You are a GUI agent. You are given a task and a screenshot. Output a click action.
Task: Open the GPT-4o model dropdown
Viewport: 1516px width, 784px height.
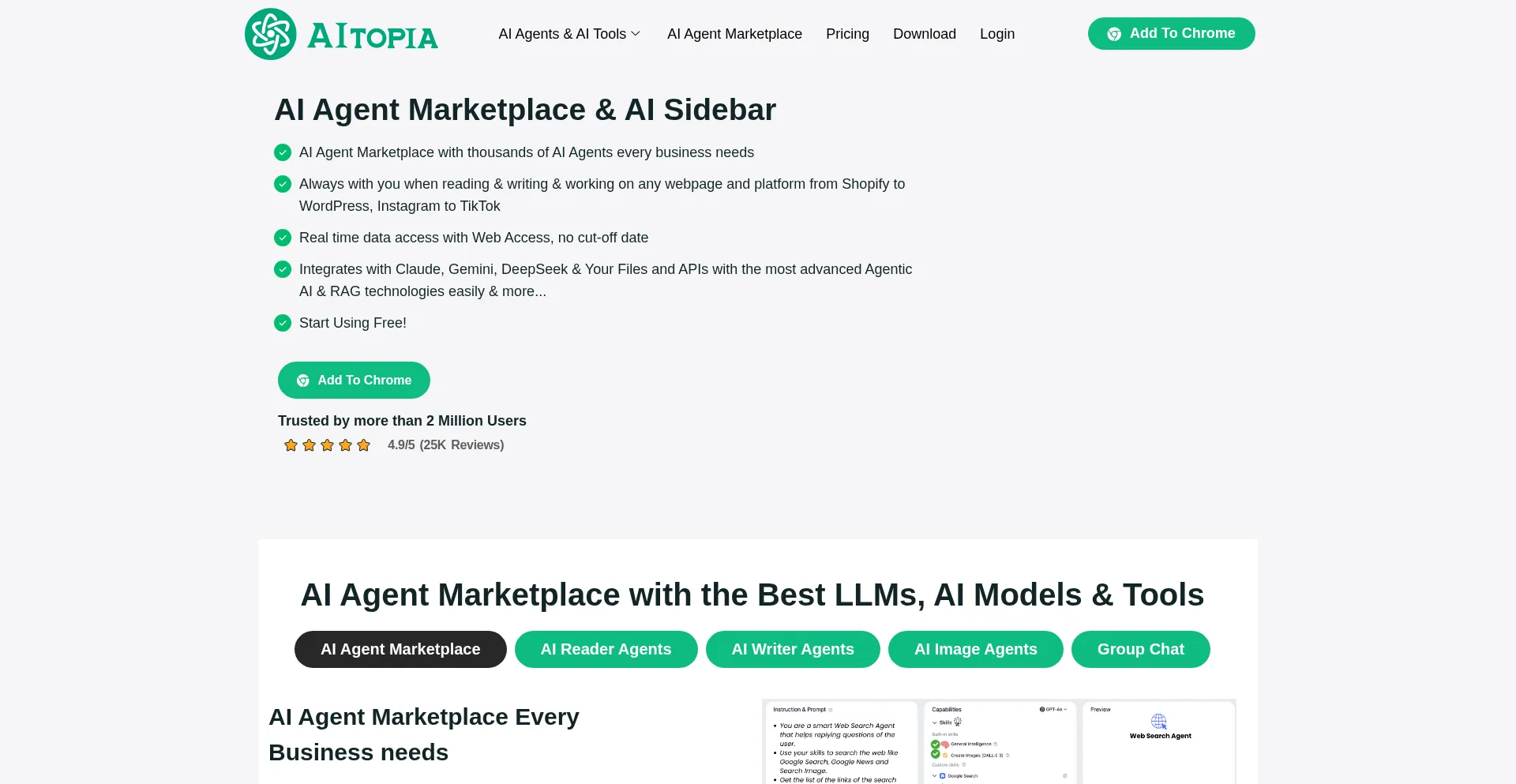(1053, 710)
